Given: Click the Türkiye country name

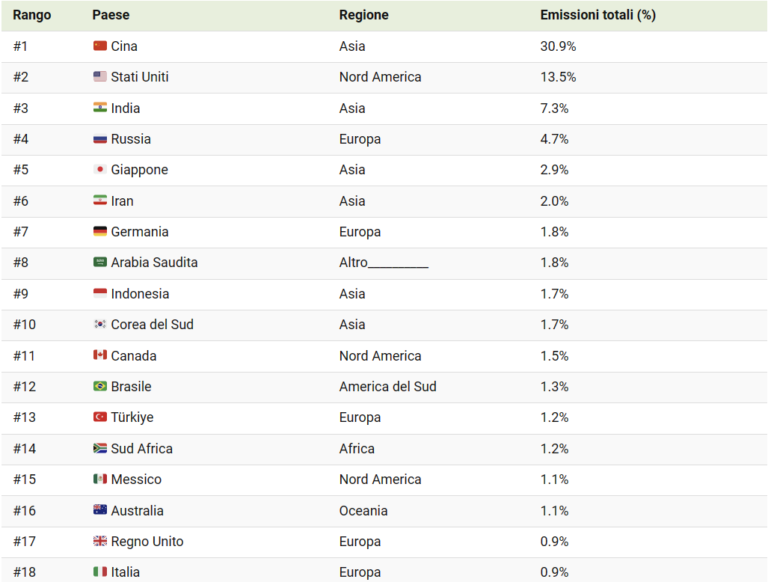Looking at the screenshot, I should (x=132, y=417).
